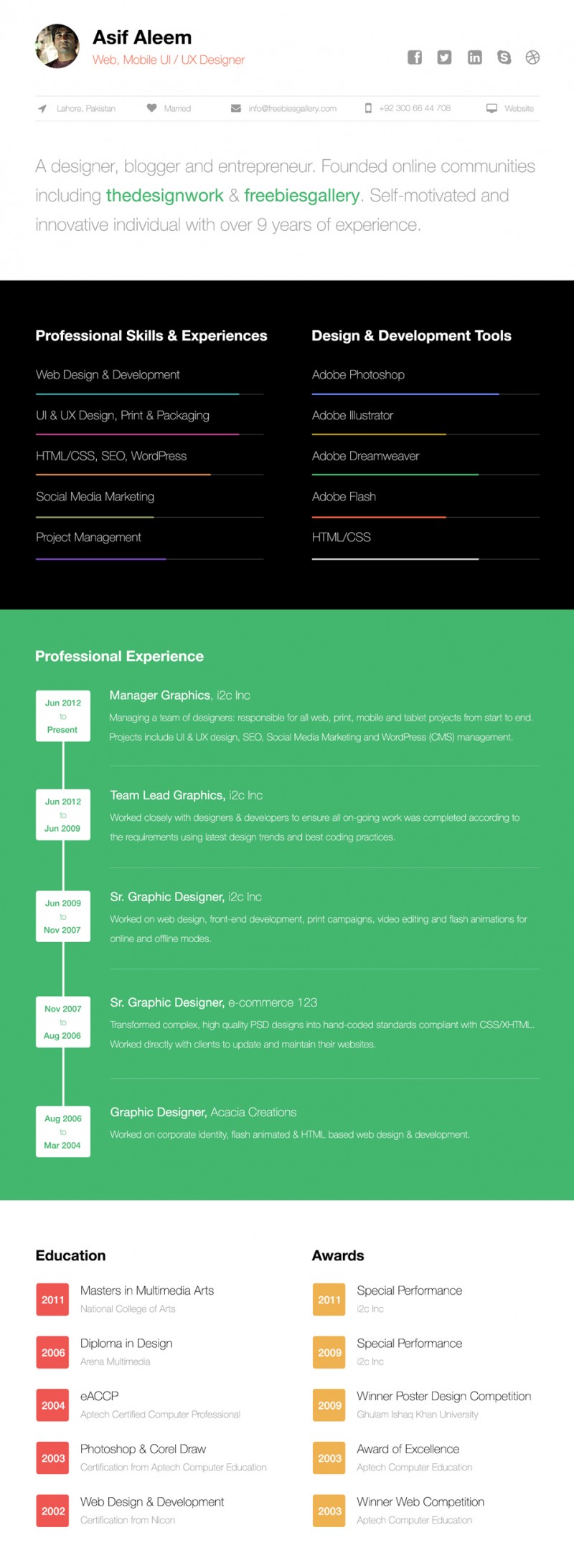Open the LinkedIn profile icon
The width and height of the screenshot is (574, 1568).
(475, 57)
